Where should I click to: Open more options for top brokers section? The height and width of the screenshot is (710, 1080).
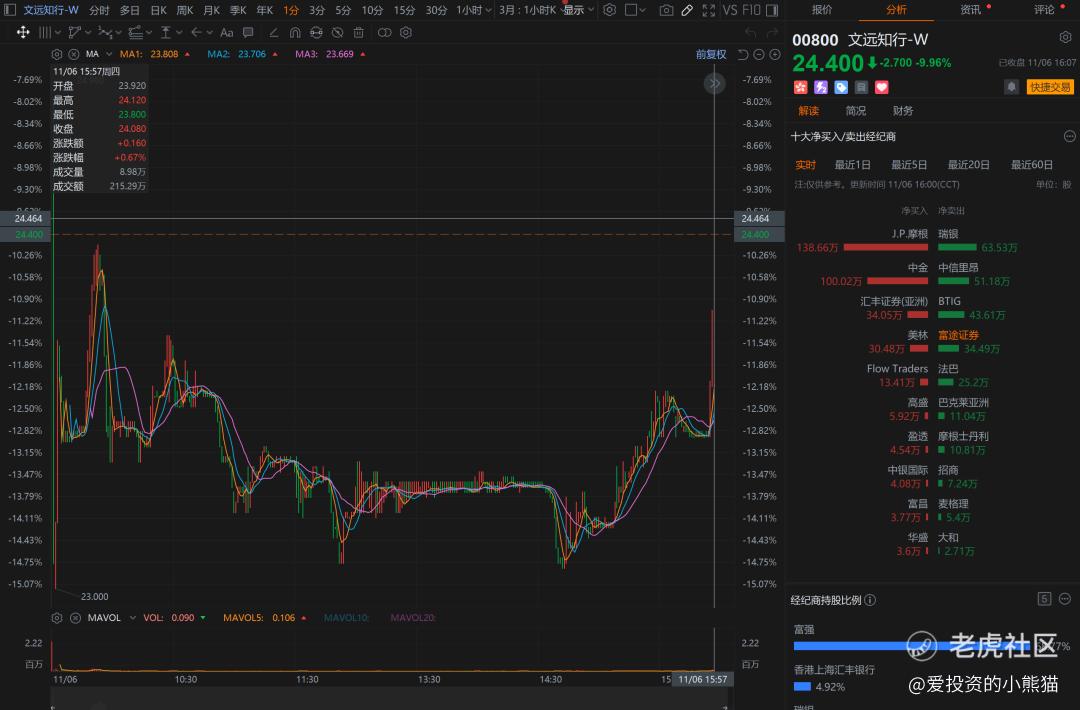tap(1070, 136)
